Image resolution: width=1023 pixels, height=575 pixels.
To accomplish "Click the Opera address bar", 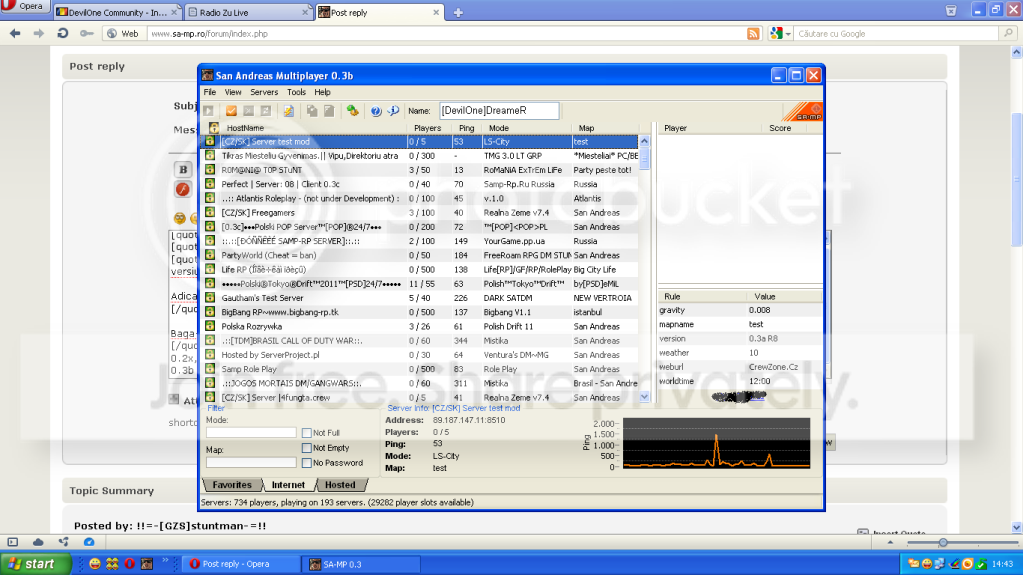I will pyautogui.click(x=447, y=34).
